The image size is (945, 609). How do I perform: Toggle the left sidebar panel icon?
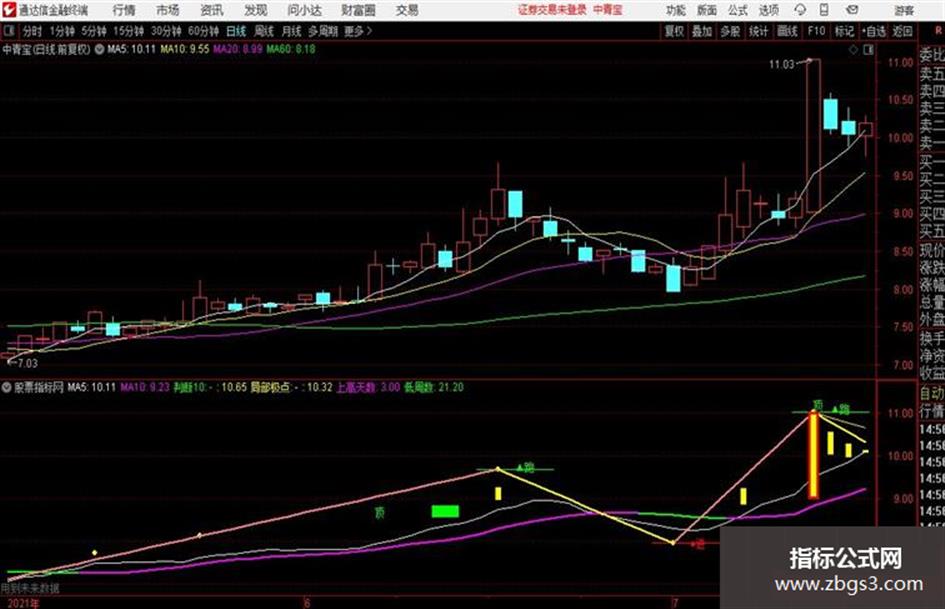8,30
